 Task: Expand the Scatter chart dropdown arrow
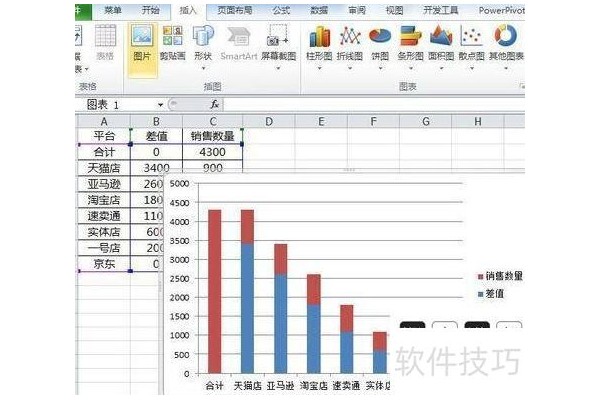pos(472,69)
